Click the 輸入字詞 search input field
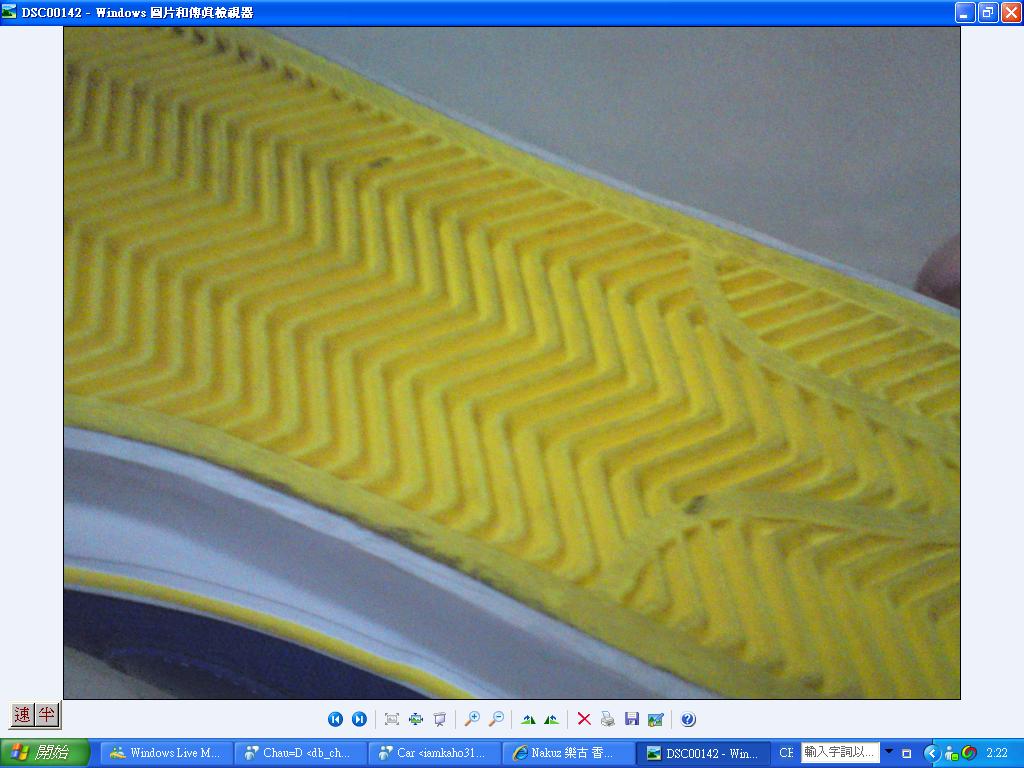 pyautogui.click(x=840, y=752)
